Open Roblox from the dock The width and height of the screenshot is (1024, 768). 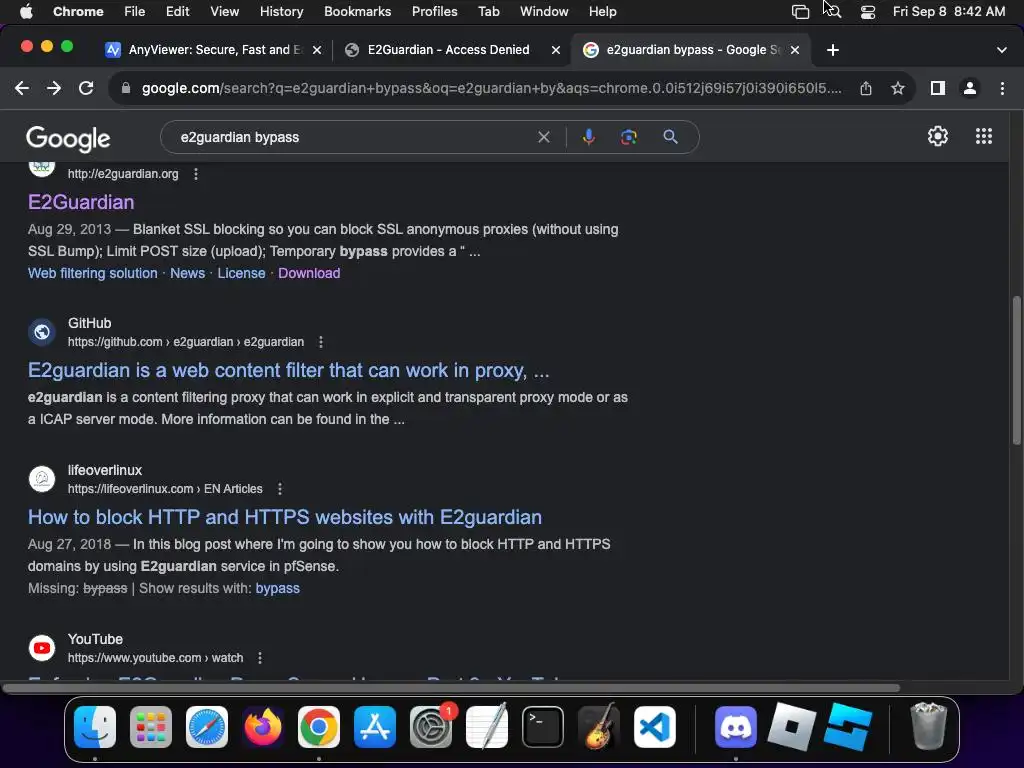pos(792,727)
